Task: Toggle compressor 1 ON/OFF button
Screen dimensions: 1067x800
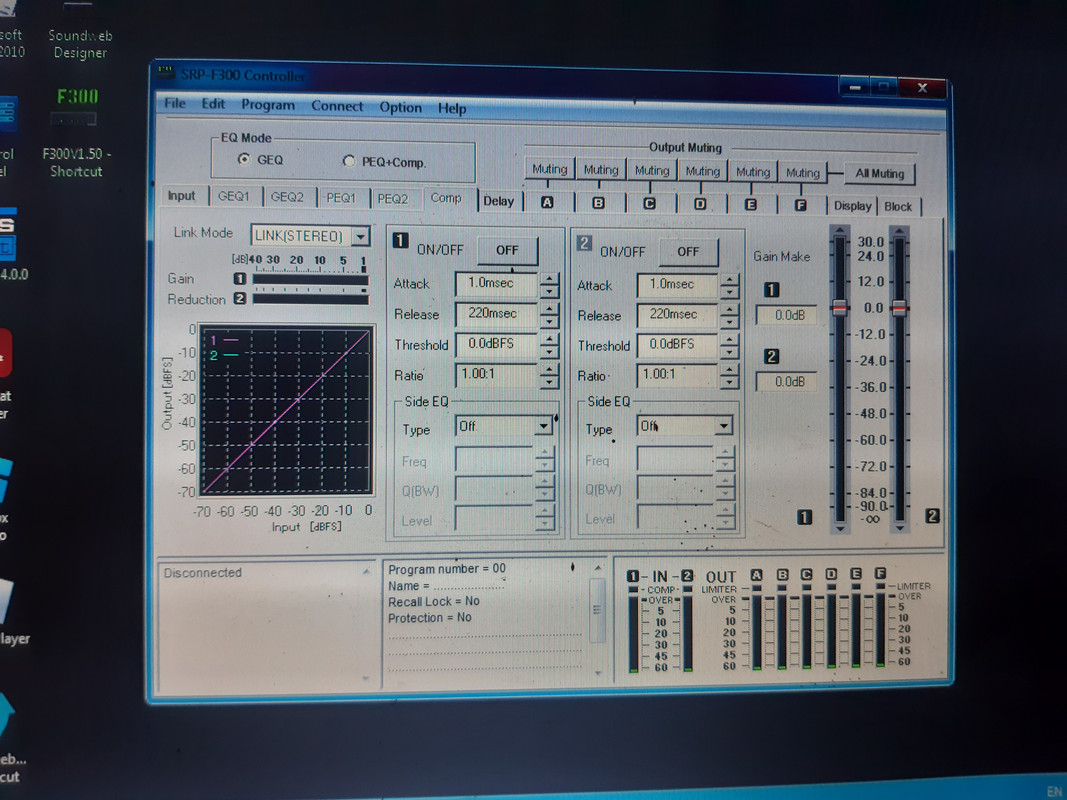Action: tap(507, 250)
